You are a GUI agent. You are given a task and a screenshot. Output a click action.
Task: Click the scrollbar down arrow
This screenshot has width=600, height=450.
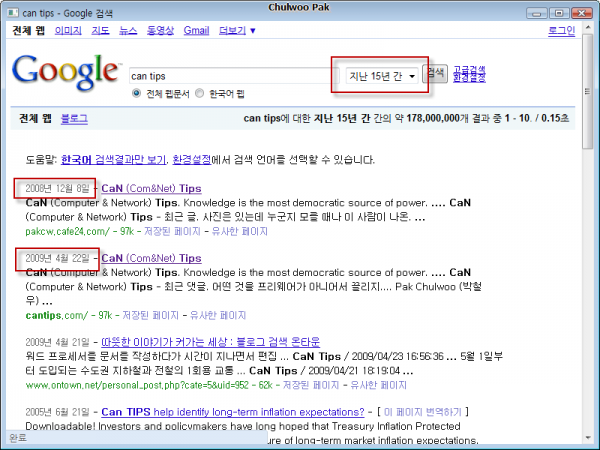click(588, 438)
